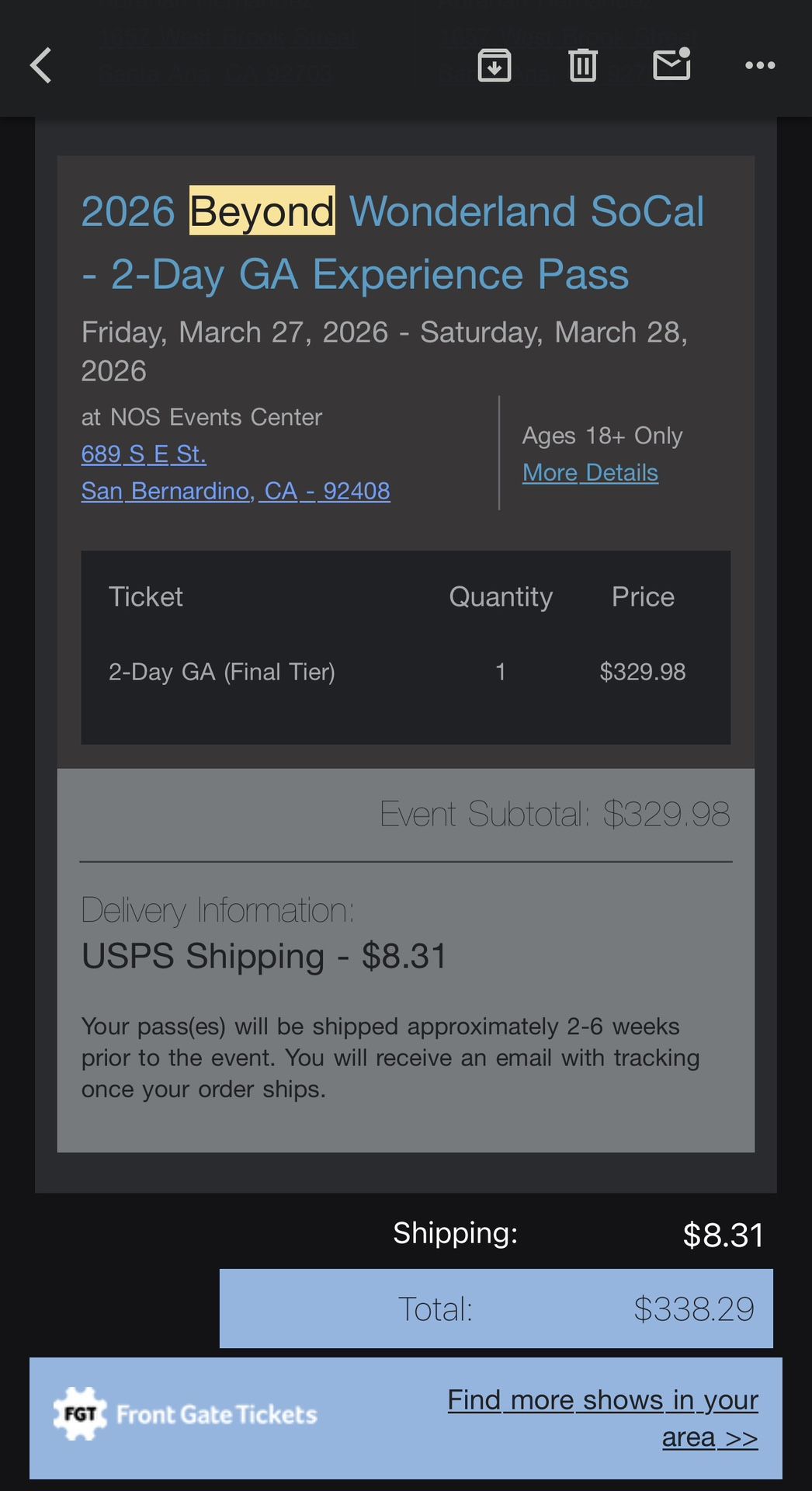Select the envelope icon with notification dot
The height and width of the screenshot is (1491, 812).
tap(672, 65)
